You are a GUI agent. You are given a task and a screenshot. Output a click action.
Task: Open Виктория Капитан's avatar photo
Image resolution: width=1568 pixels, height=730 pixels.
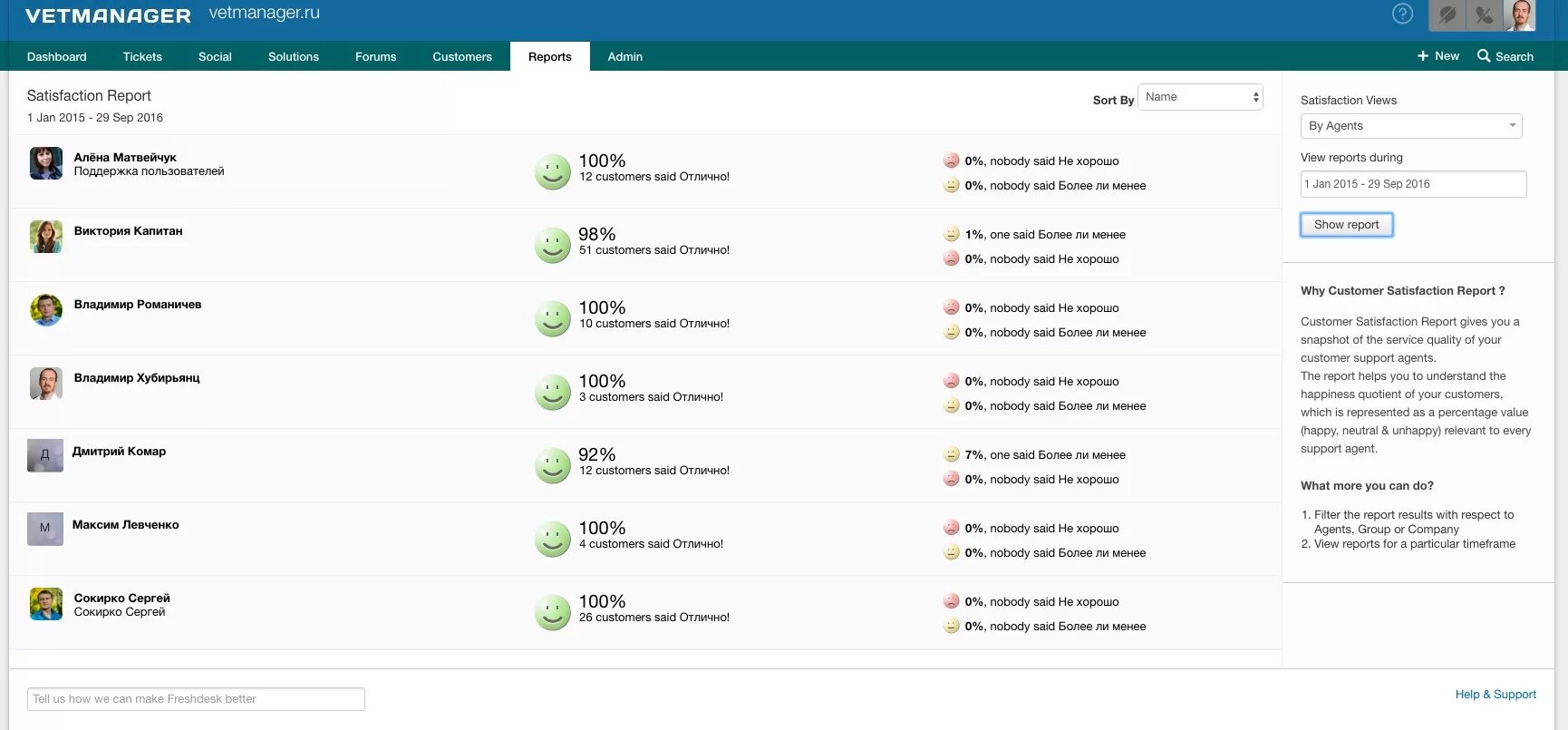[46, 237]
